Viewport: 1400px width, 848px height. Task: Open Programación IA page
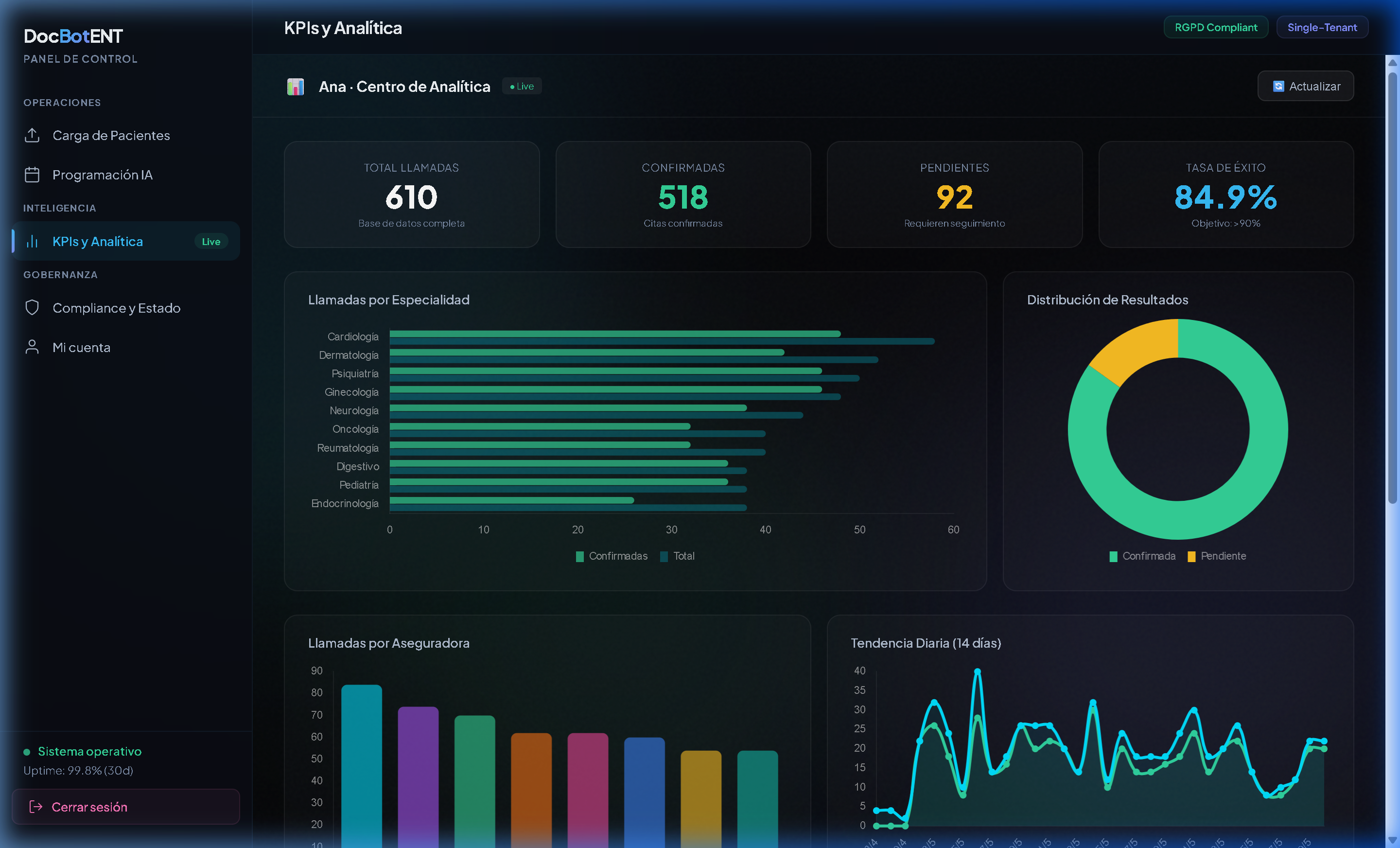pos(125,175)
